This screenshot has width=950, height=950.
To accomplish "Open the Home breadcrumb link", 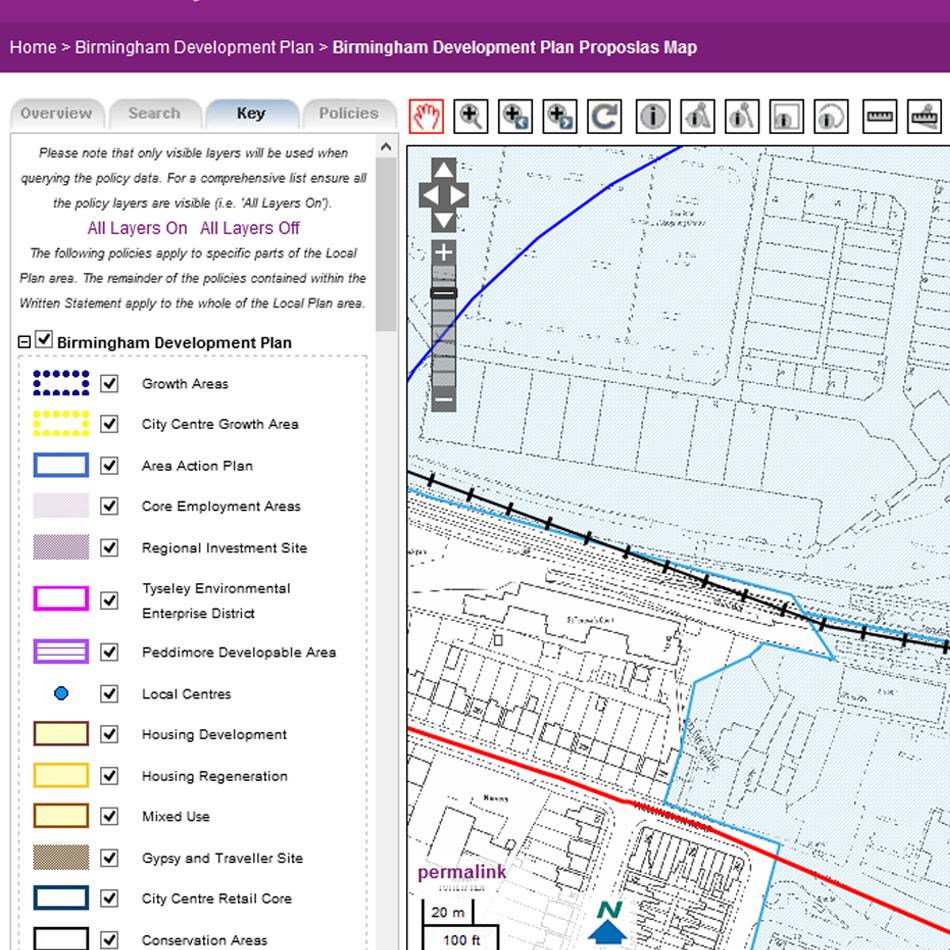I will click(33, 47).
